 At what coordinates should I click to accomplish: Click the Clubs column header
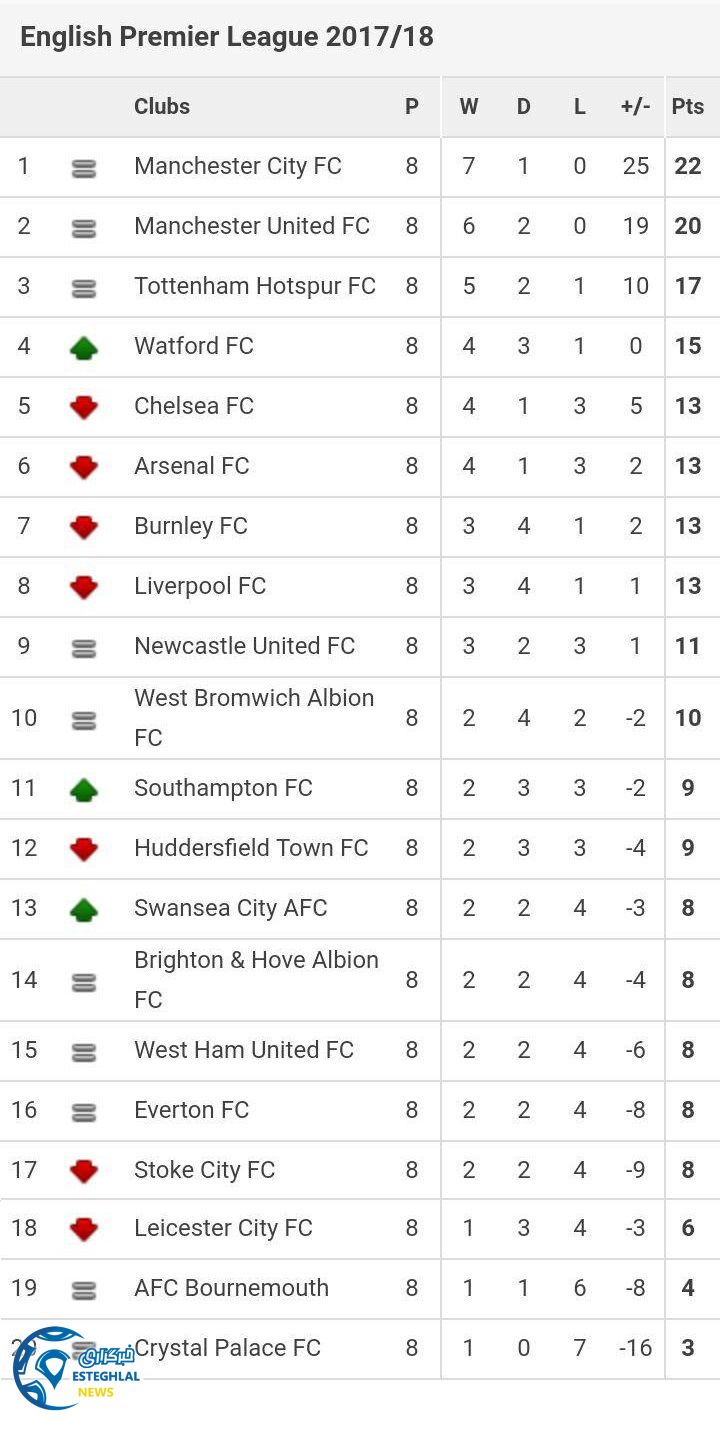pos(162,106)
